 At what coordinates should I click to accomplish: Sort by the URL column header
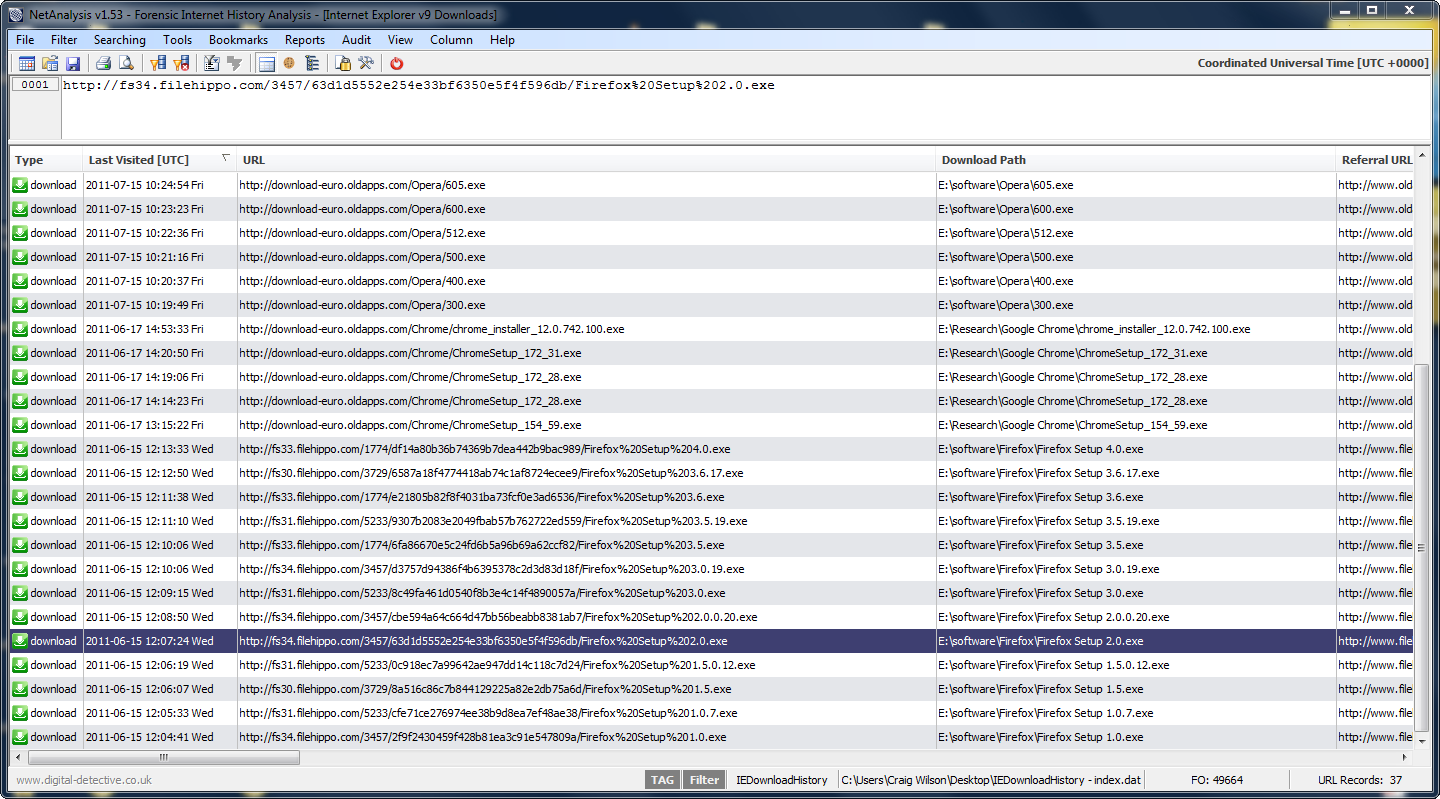coord(586,160)
